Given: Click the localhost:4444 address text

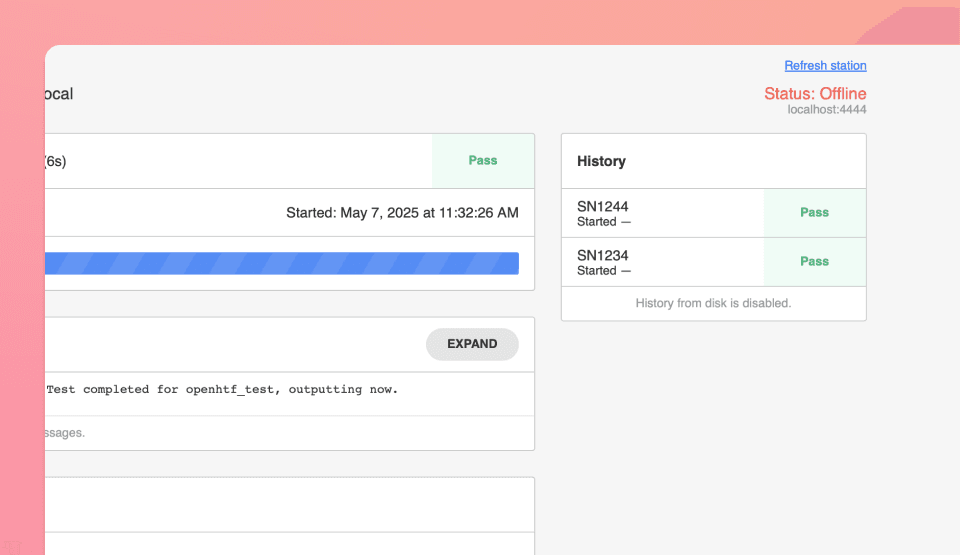Looking at the screenshot, I should pos(827,110).
